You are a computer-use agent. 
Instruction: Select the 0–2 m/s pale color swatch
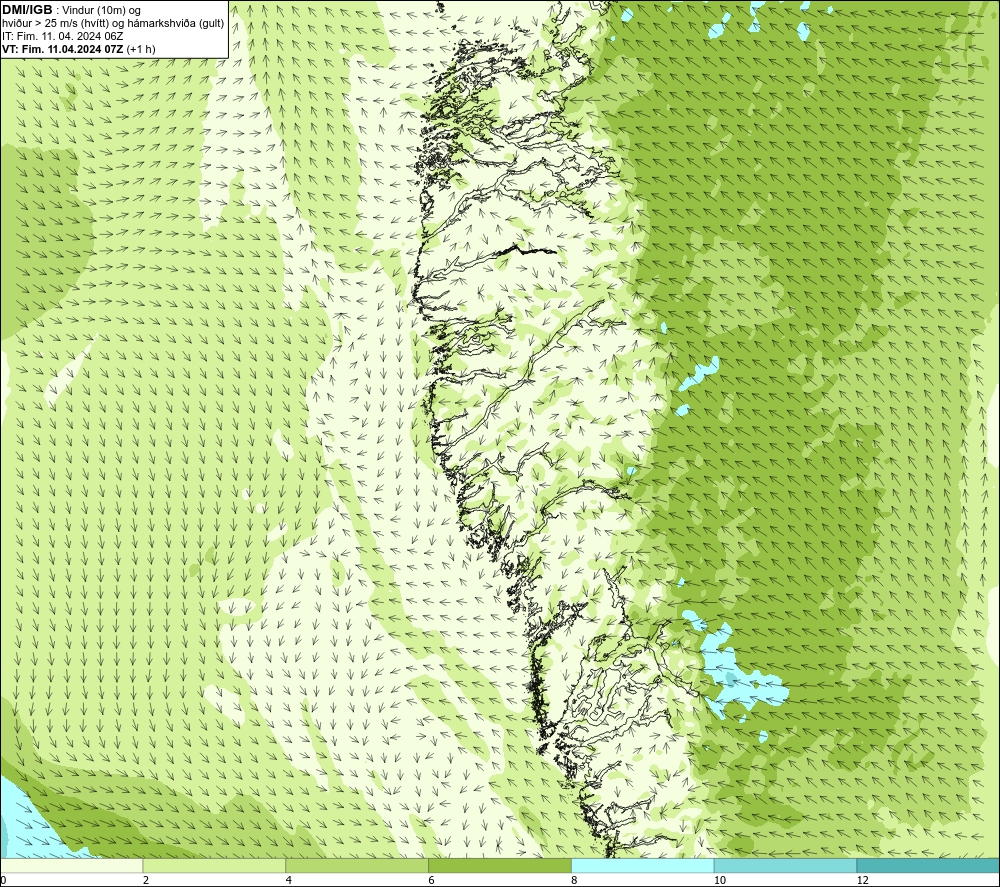71,865
